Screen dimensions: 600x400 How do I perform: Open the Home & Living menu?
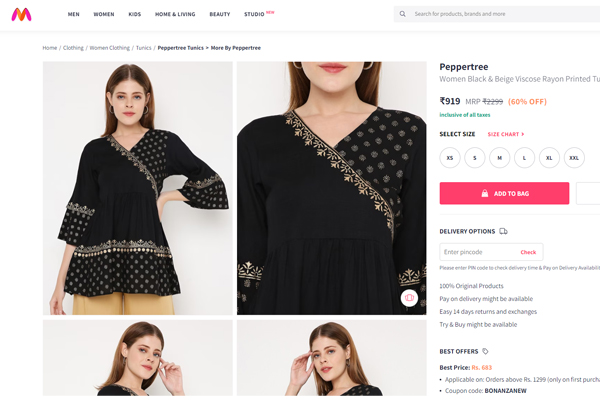pyautogui.click(x=175, y=14)
